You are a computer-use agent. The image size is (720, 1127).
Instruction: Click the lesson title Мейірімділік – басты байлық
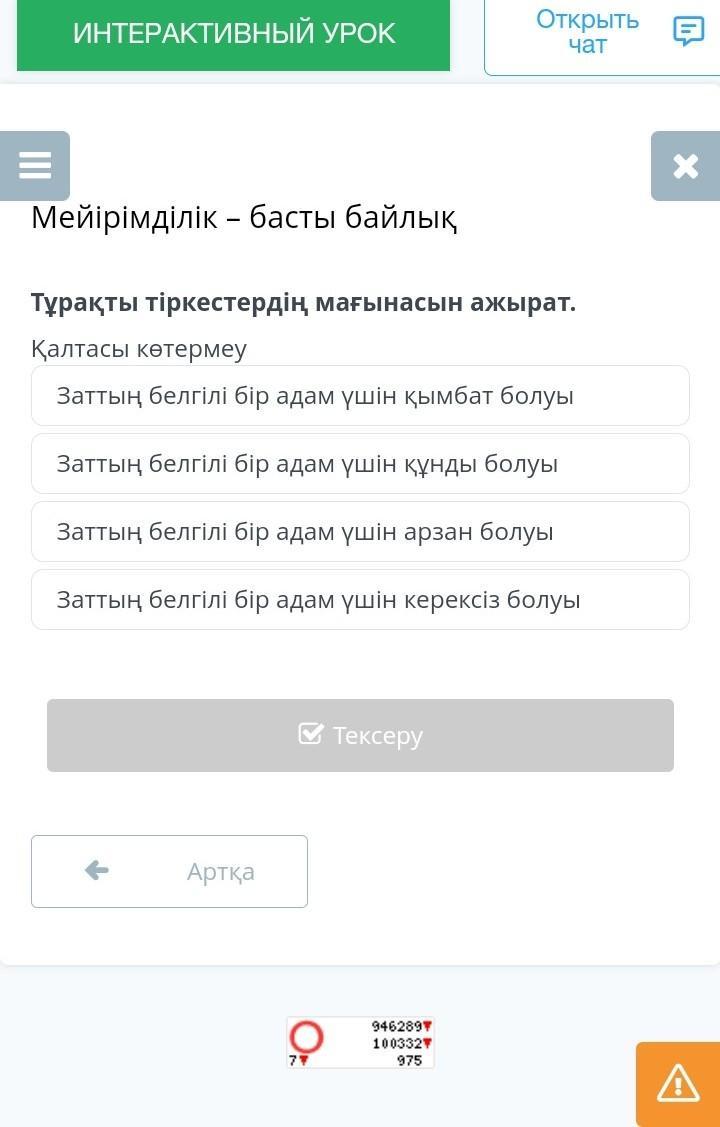pos(244,217)
